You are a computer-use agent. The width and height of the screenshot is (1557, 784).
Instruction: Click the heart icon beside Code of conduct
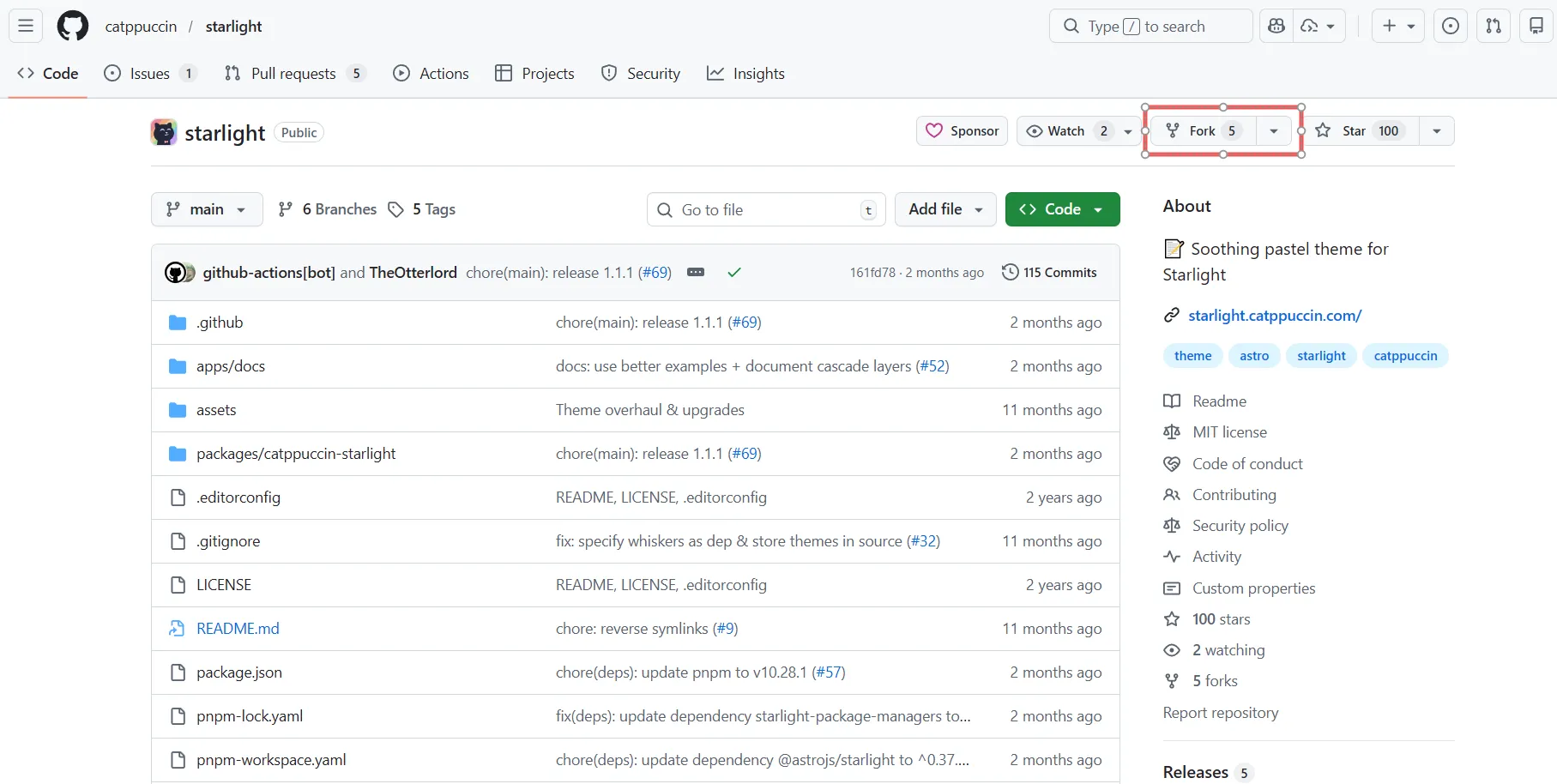pyautogui.click(x=1172, y=464)
